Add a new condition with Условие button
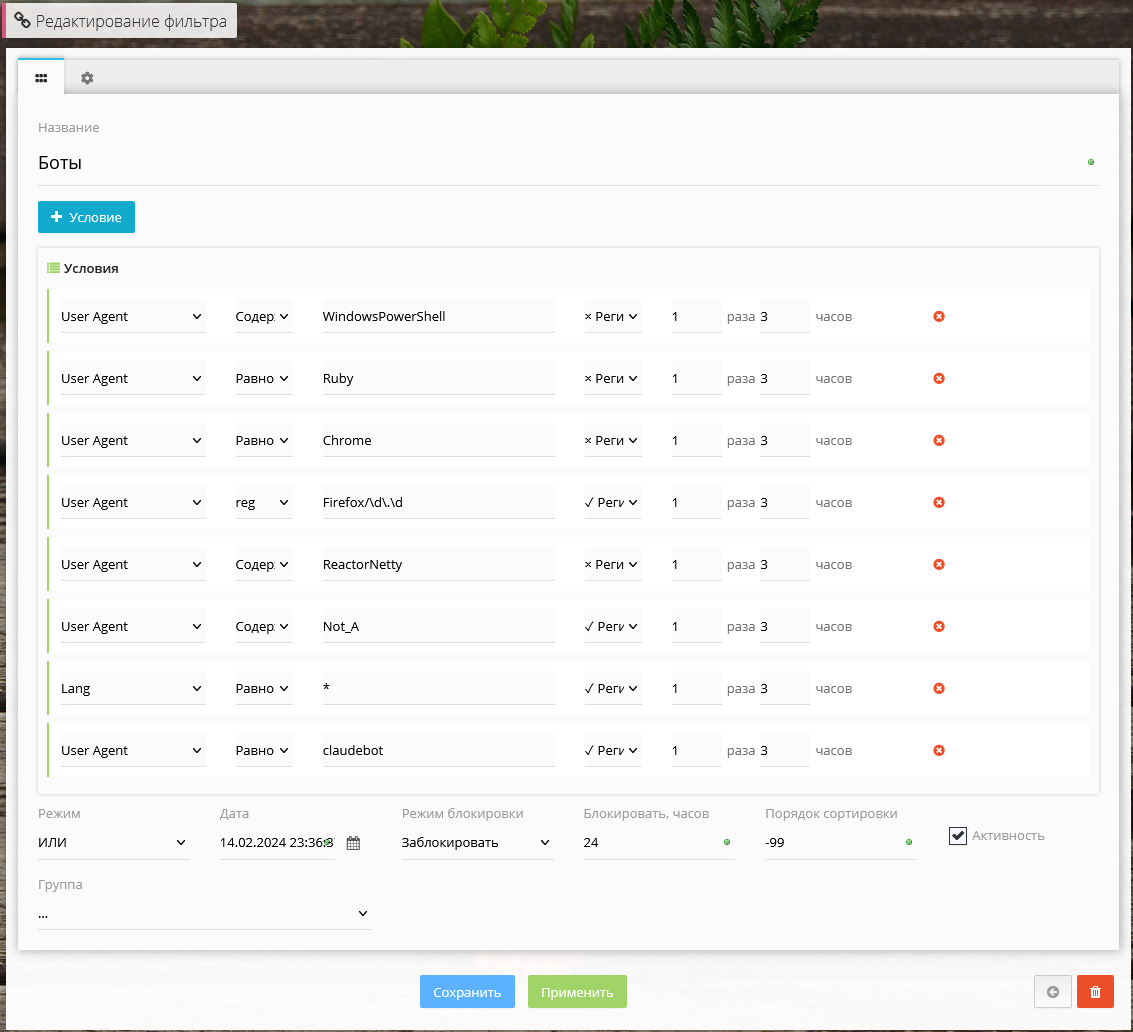 click(86, 217)
